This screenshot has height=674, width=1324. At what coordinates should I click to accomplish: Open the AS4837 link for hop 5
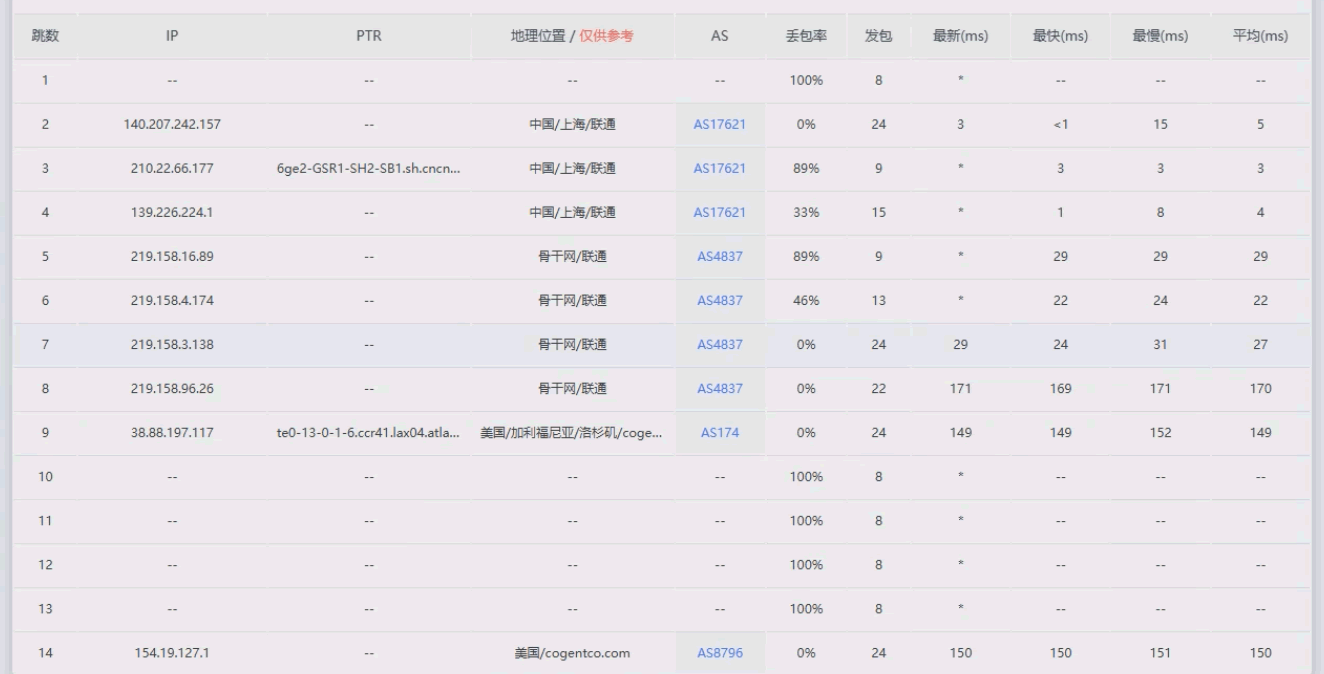coord(719,257)
